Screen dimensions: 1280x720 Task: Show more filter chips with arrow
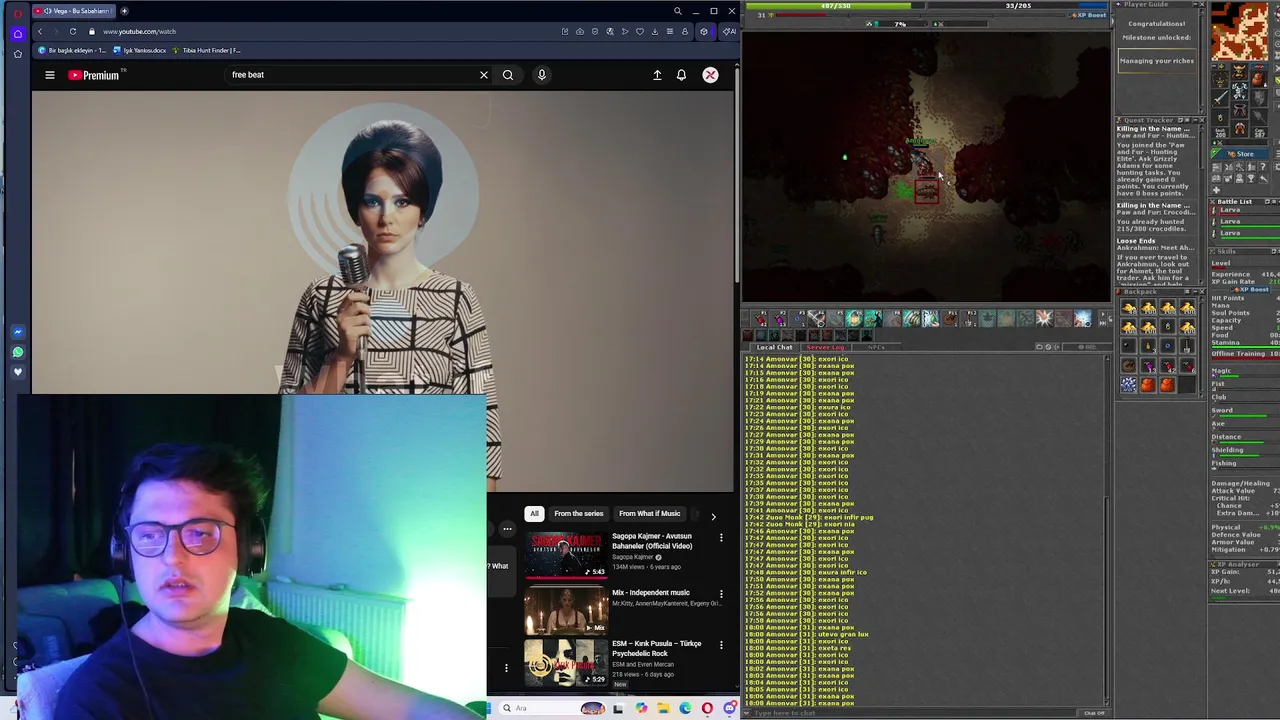[x=713, y=516]
